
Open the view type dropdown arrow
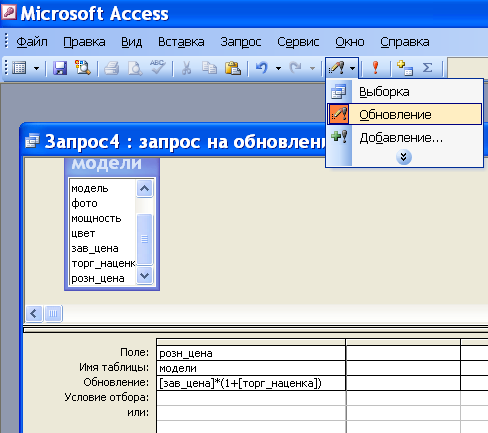[x=36, y=68]
